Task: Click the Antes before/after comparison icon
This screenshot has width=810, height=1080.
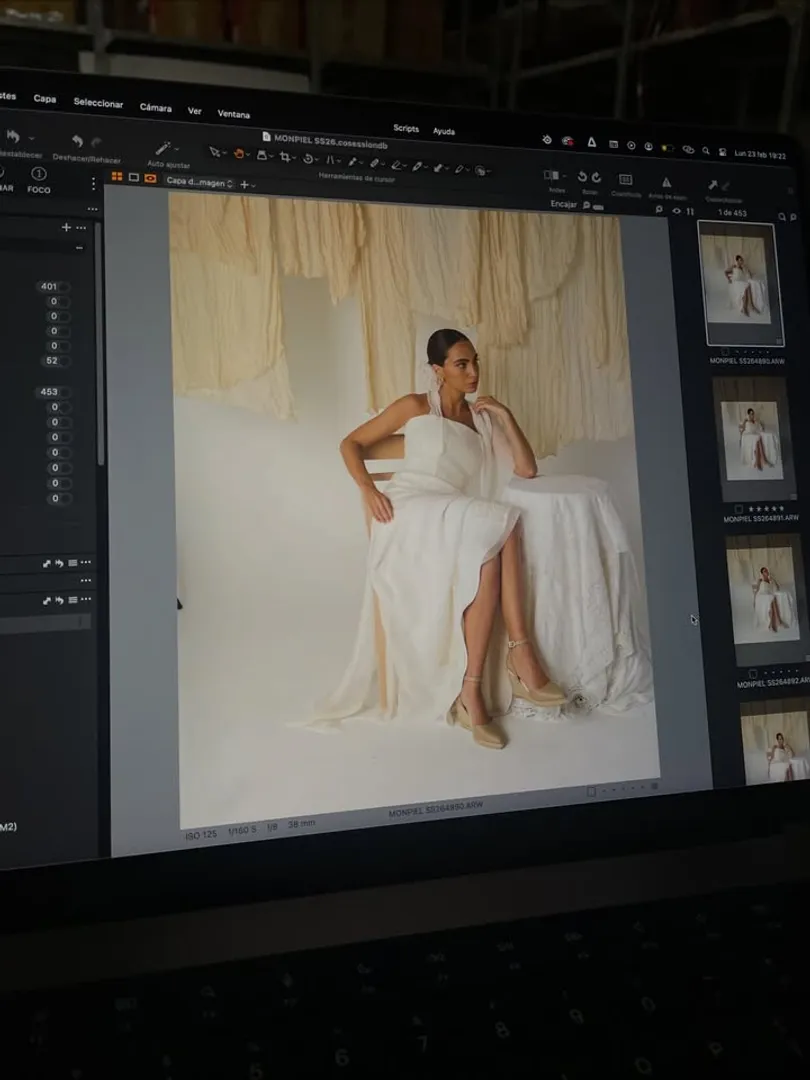Action: click(550, 175)
